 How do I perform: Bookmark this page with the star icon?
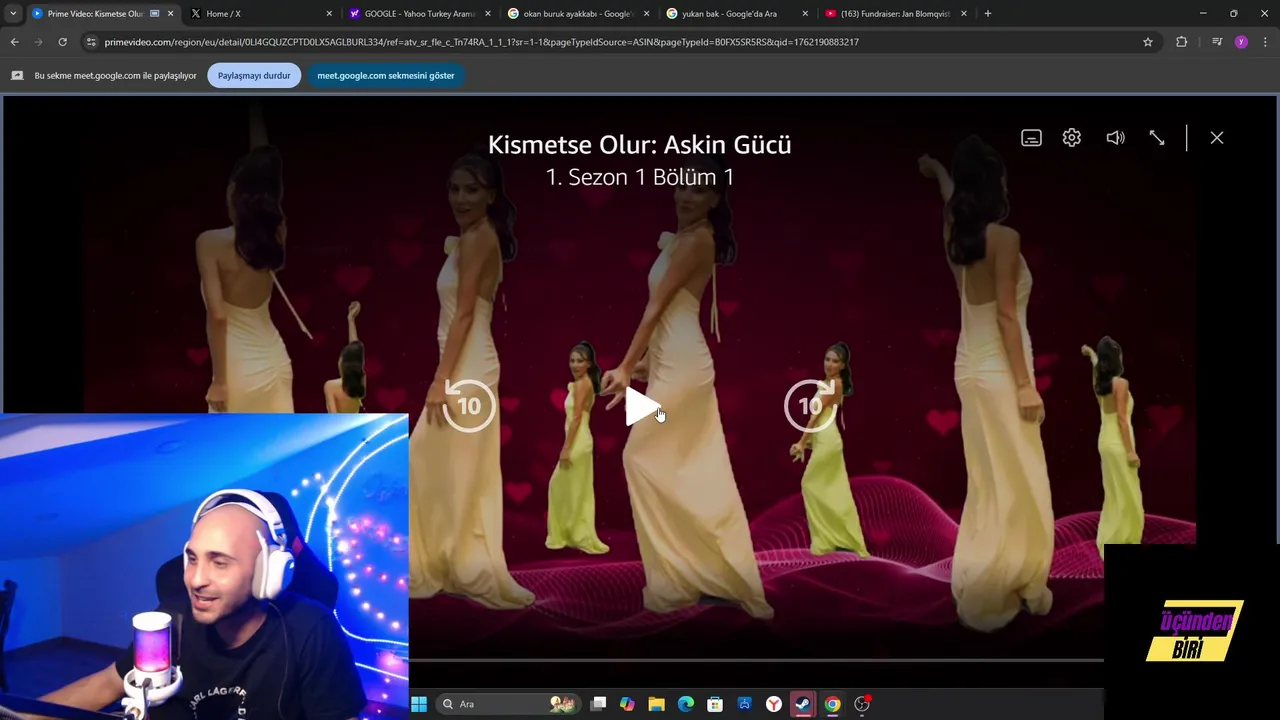(x=1148, y=42)
